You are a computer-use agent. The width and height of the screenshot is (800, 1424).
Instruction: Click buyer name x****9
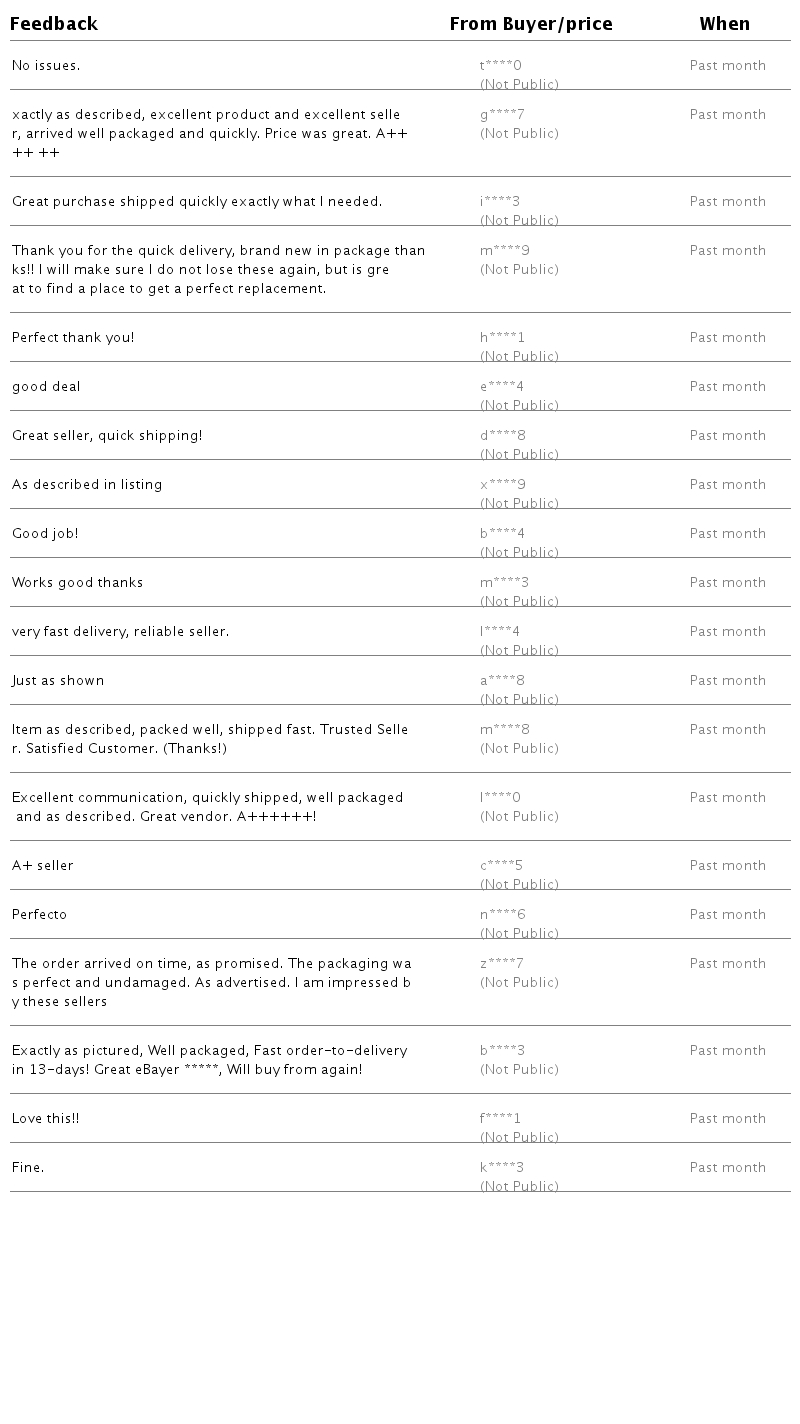(x=503, y=485)
